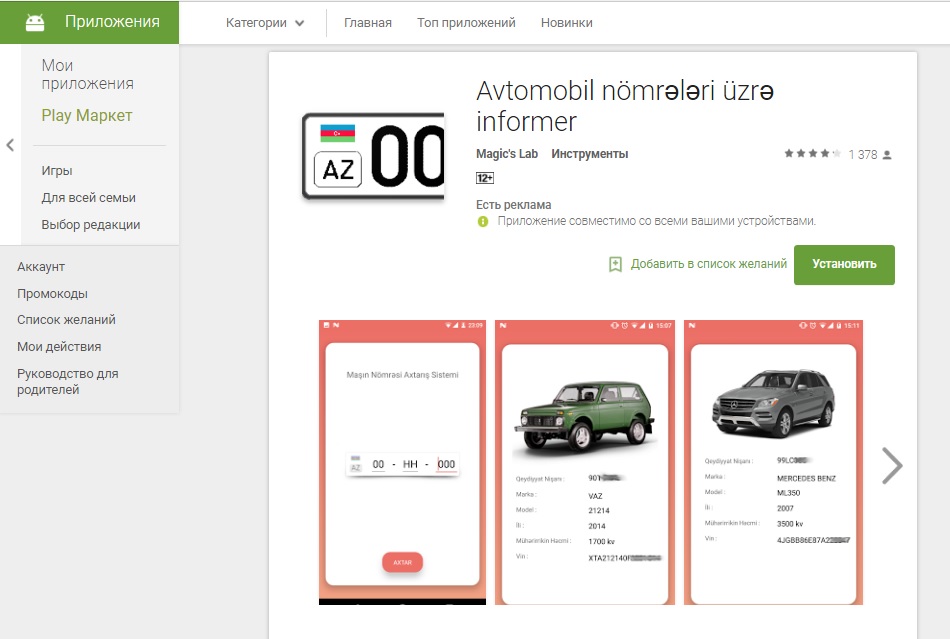Open the Главная tab
Screen dimensions: 950x639
tap(368, 23)
